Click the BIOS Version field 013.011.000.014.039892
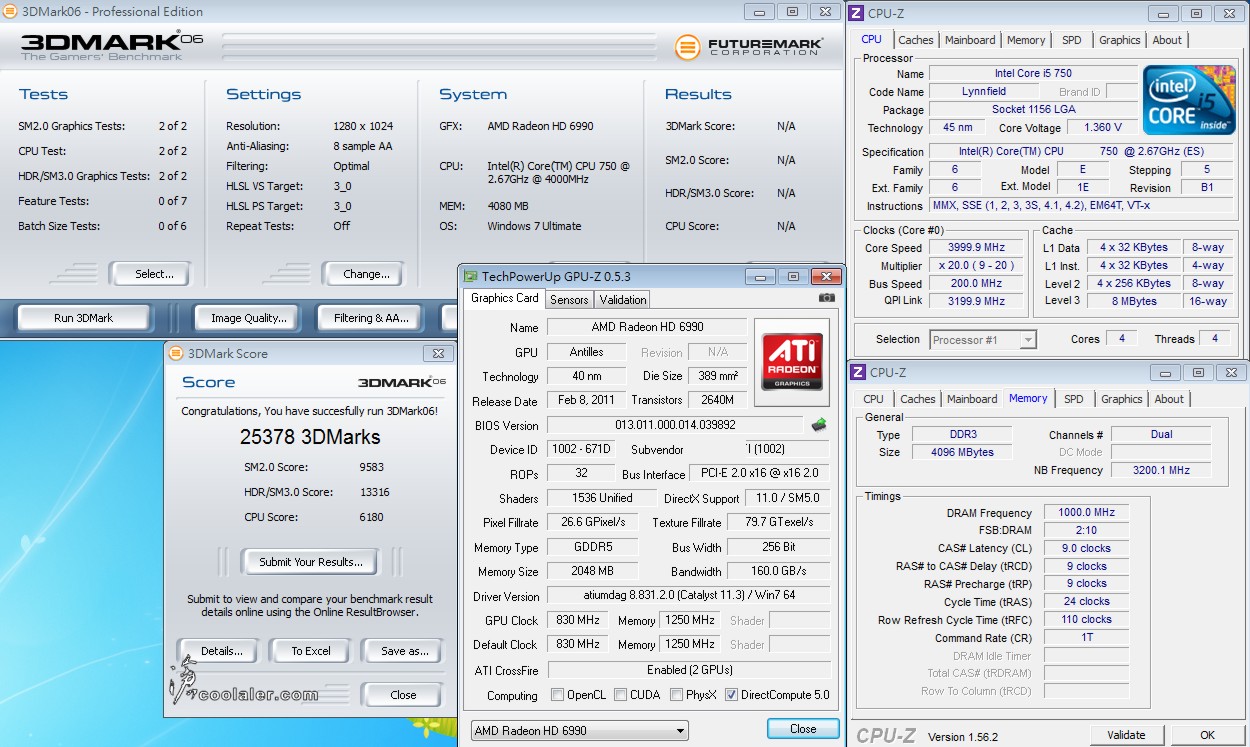1250x747 pixels. (675, 425)
